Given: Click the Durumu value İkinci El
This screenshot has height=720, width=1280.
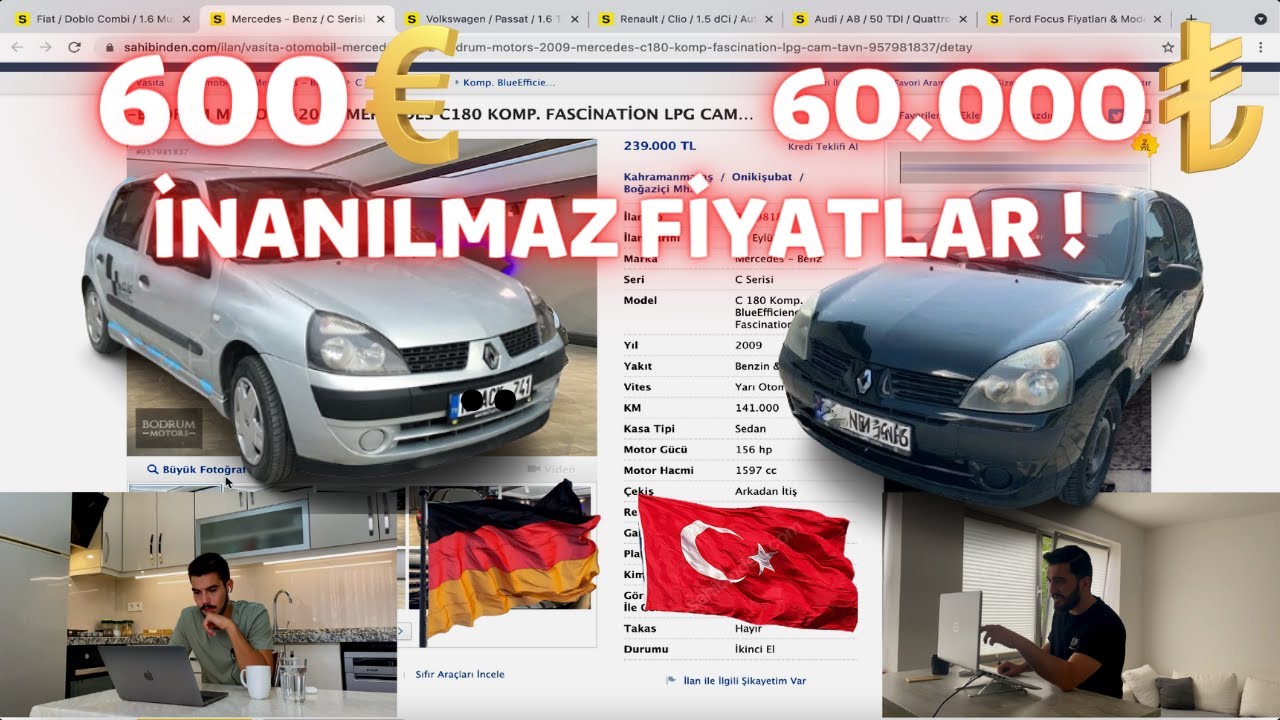Looking at the screenshot, I should click(x=755, y=650).
